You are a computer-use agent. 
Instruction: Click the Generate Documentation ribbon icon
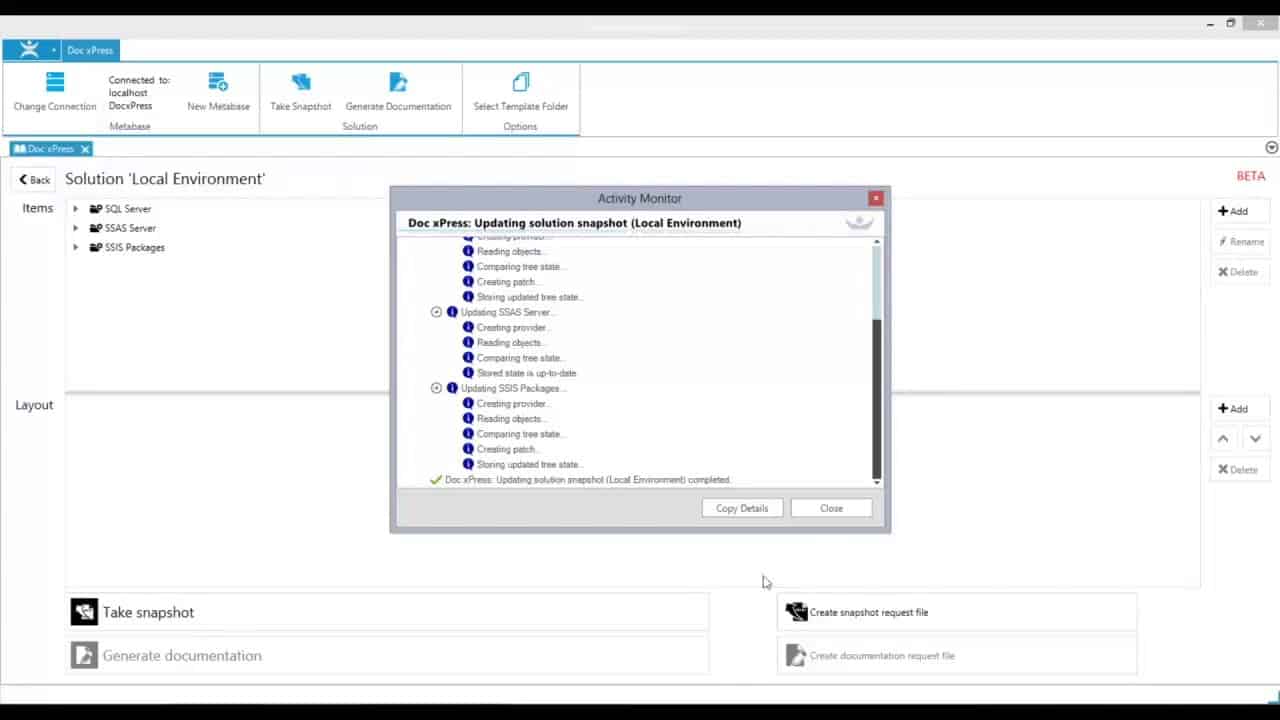(x=398, y=82)
